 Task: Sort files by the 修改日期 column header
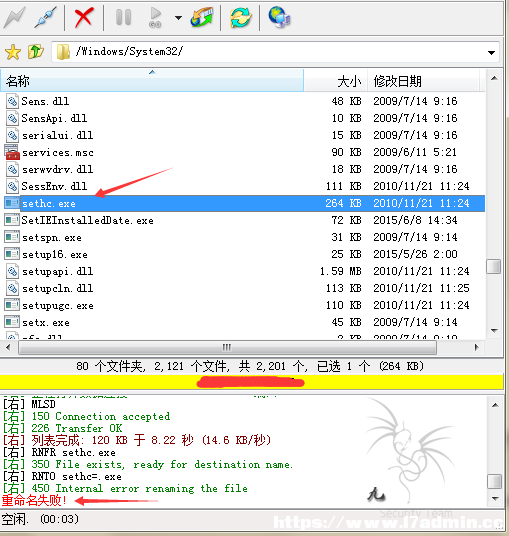(x=424, y=81)
